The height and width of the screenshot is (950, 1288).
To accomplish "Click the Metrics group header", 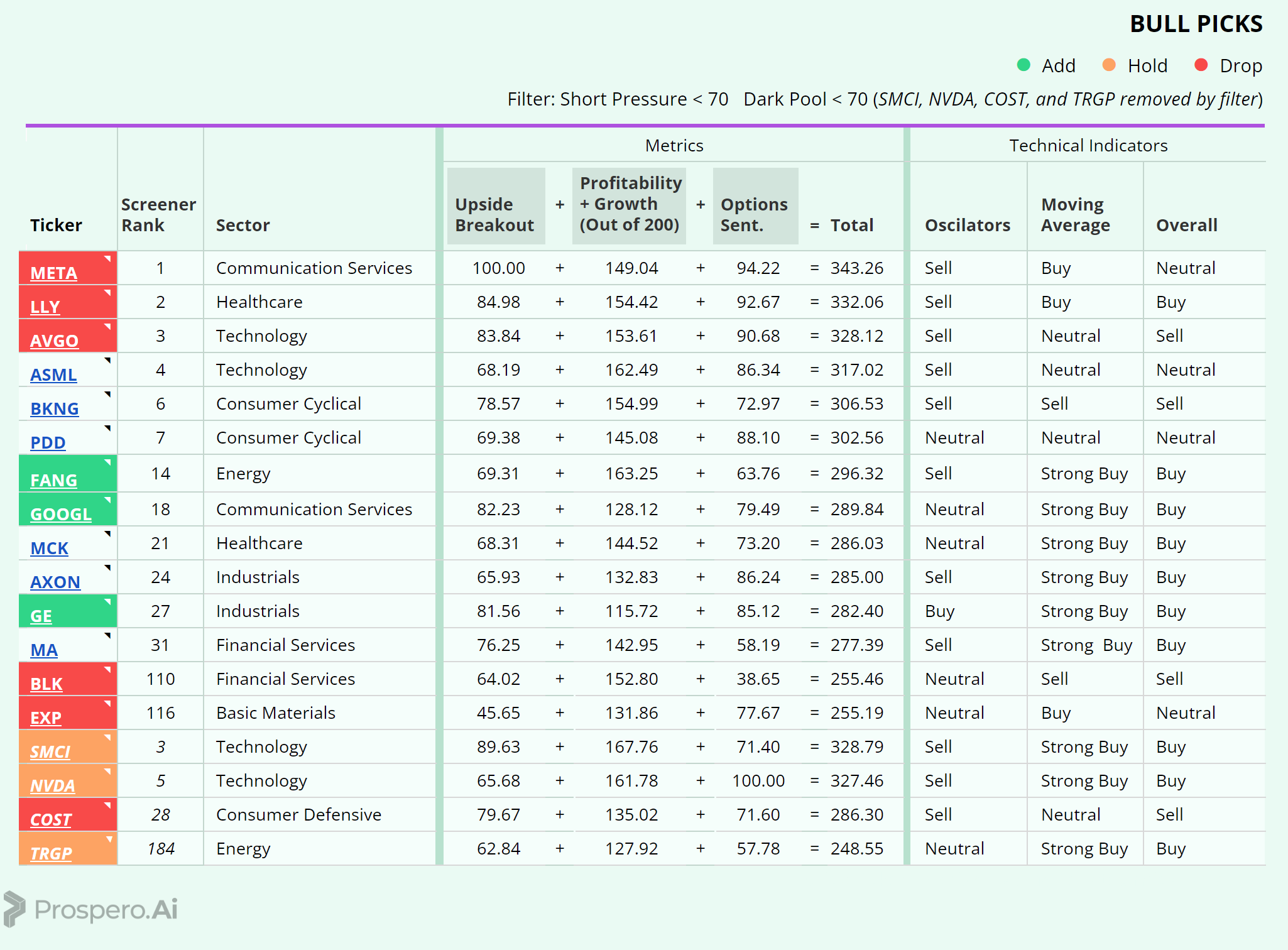I will (x=674, y=146).
